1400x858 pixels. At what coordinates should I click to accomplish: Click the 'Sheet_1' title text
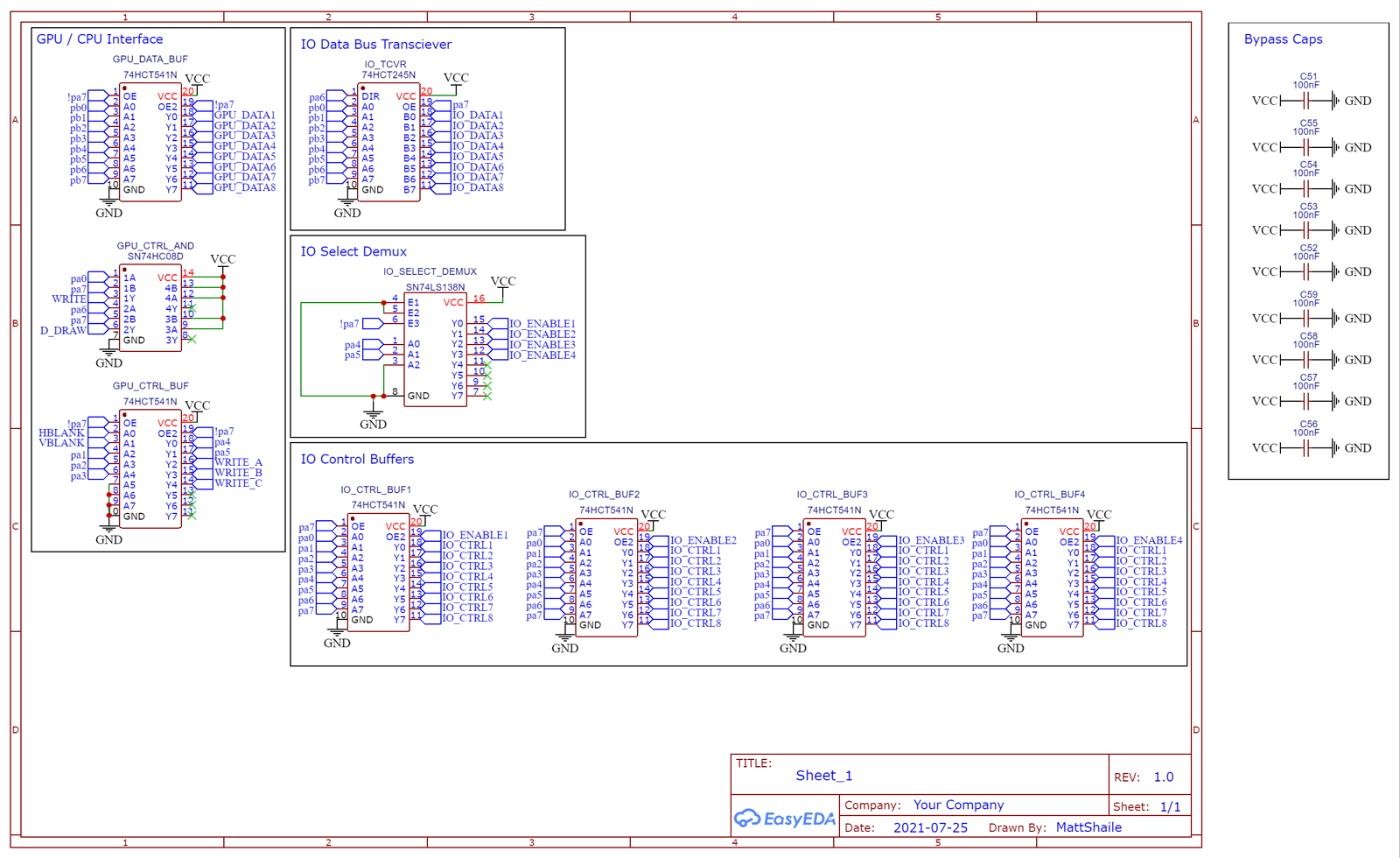[x=823, y=776]
